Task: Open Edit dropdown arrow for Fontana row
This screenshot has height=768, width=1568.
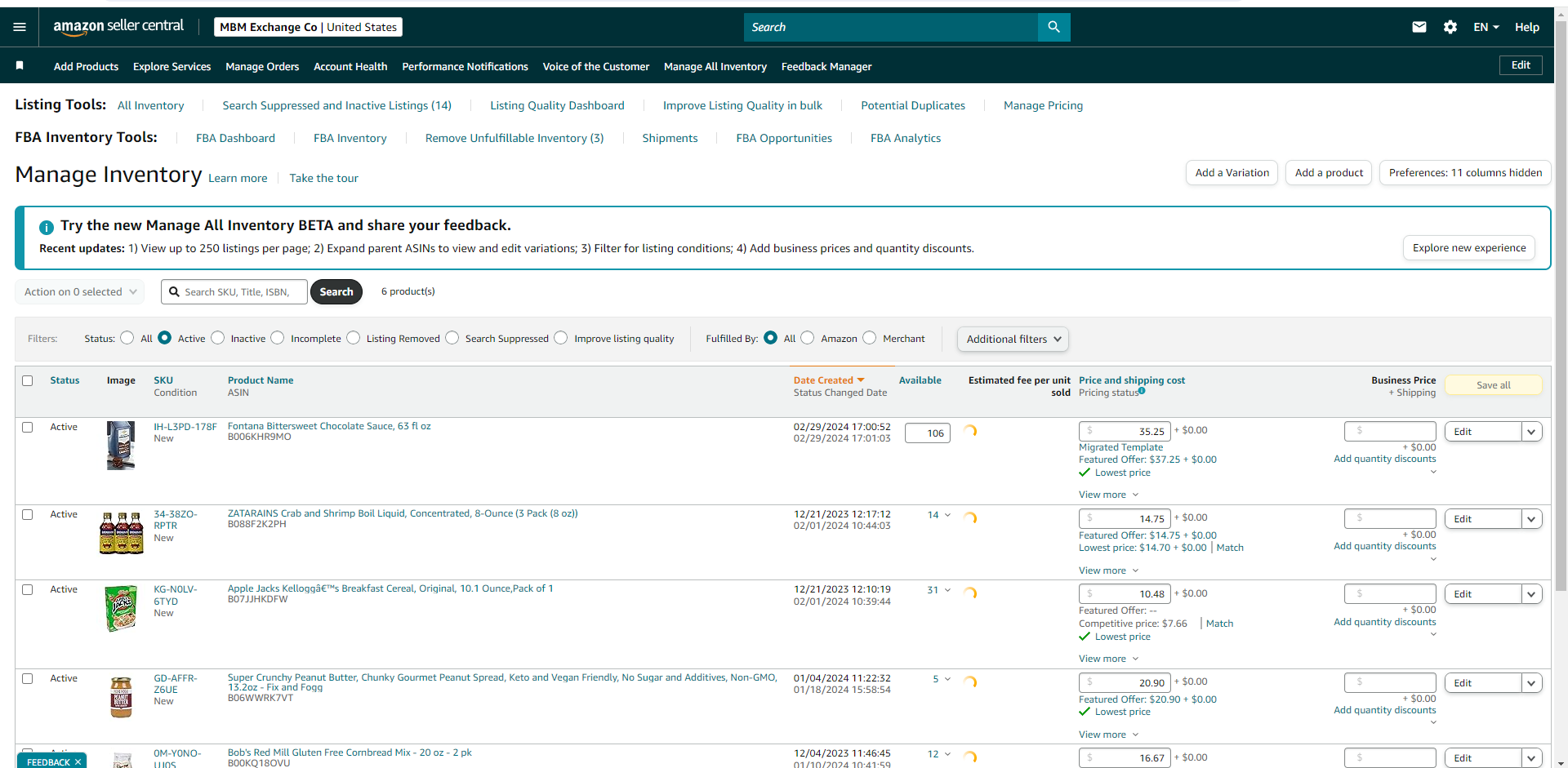Action: click(1531, 432)
